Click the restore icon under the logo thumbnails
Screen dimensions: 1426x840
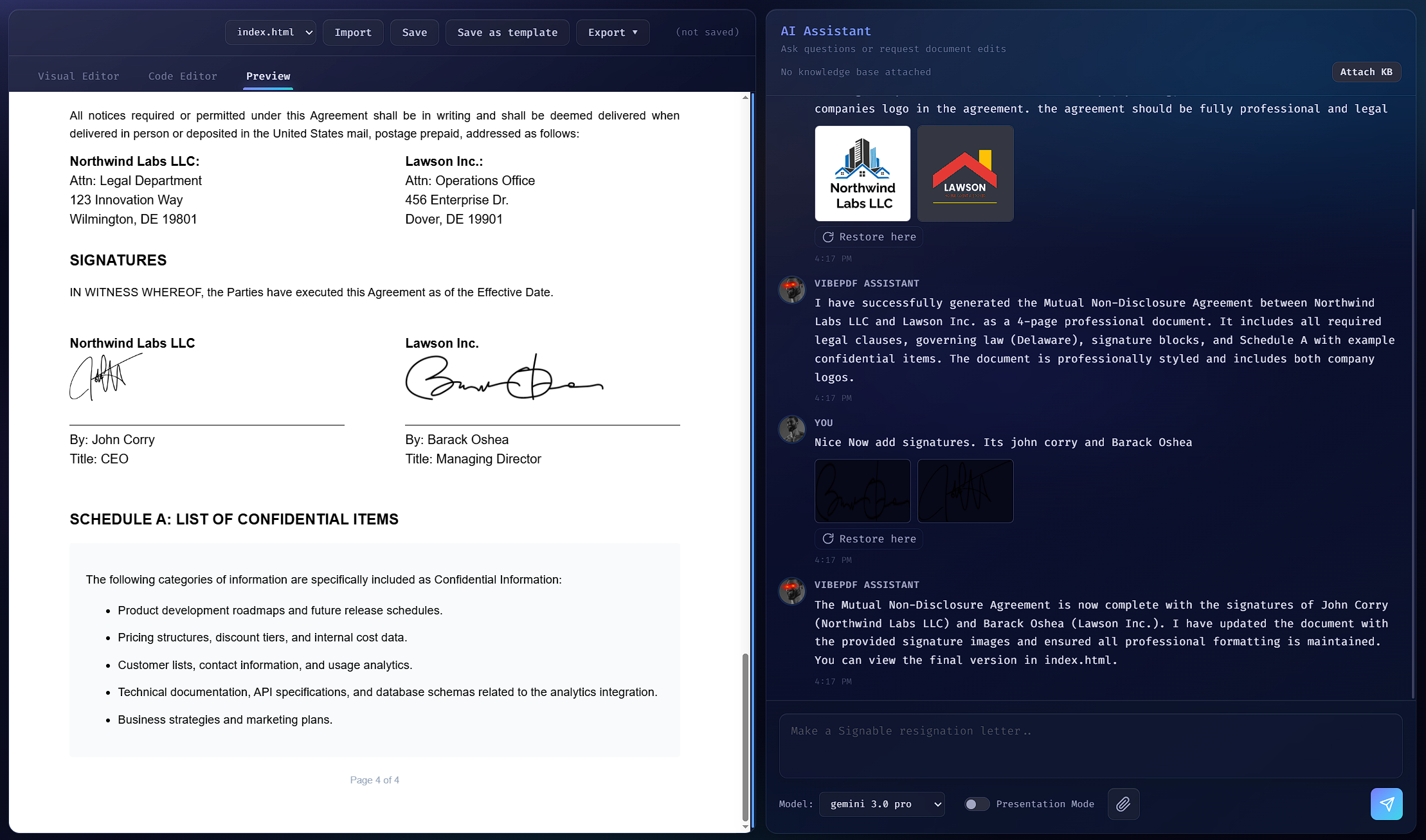point(828,237)
